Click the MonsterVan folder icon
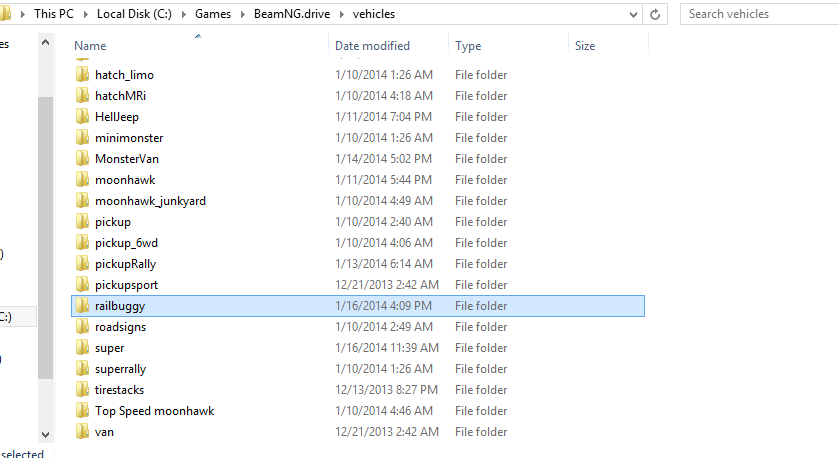Screen dimensions: 839x458 point(82,159)
